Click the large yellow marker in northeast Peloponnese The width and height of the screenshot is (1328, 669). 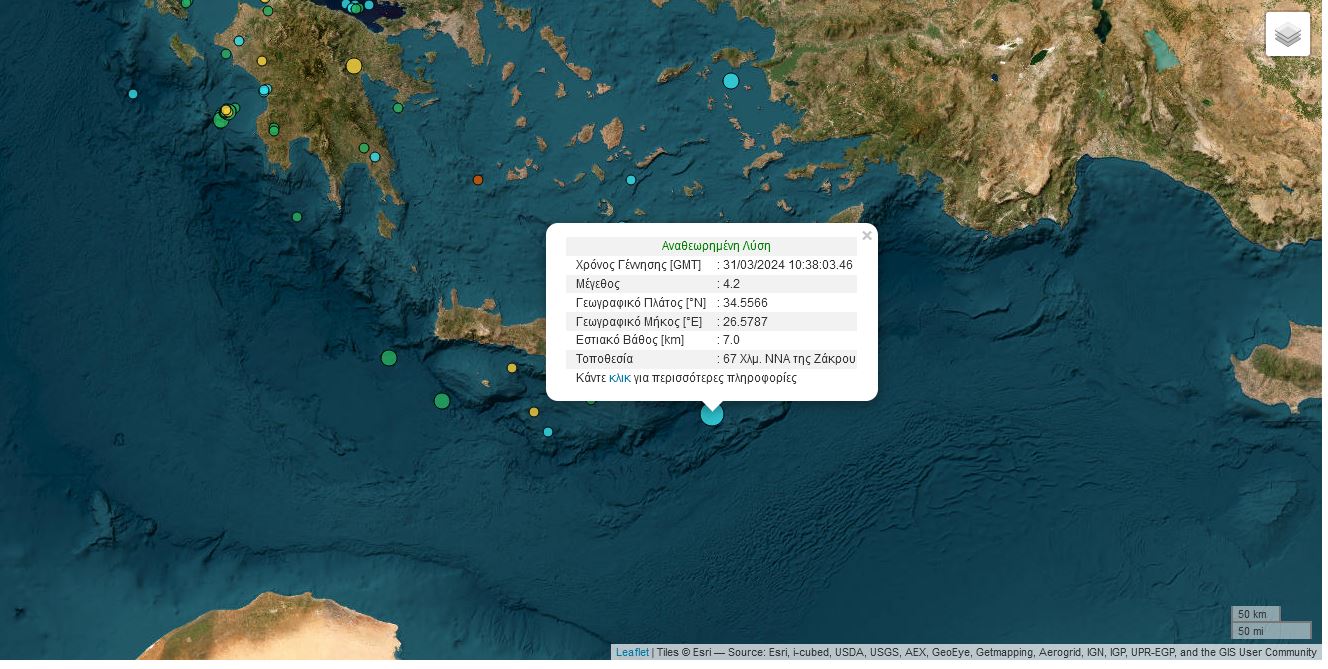[353, 66]
